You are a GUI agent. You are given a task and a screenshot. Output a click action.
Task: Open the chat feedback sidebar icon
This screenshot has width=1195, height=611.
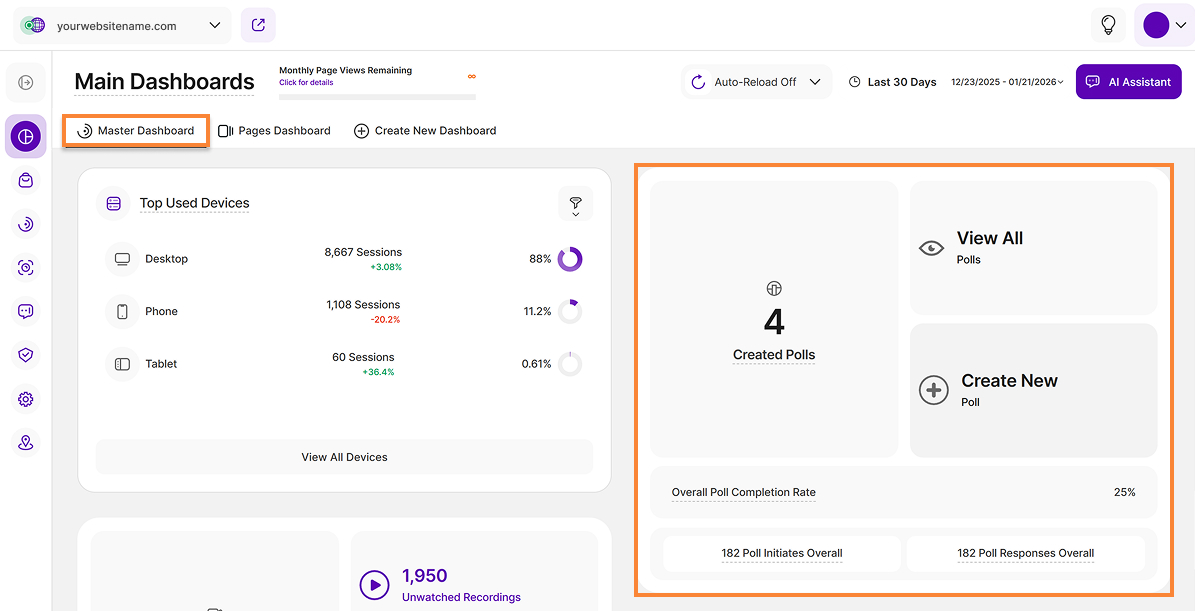26,311
